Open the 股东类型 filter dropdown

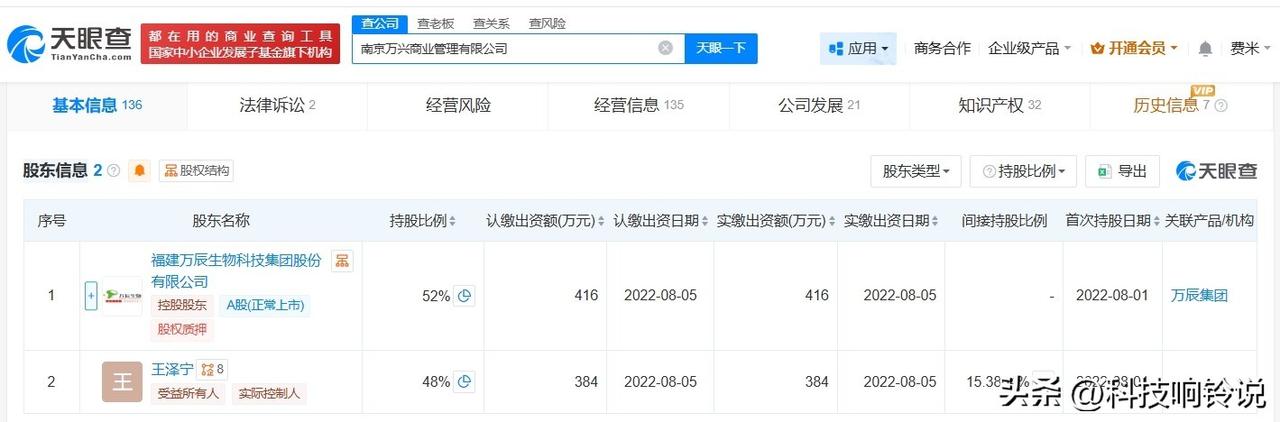tap(916, 171)
